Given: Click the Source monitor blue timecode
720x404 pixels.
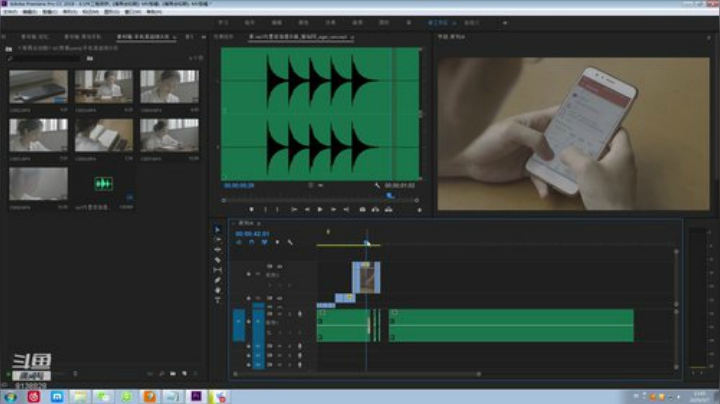Looking at the screenshot, I should pos(239,185).
